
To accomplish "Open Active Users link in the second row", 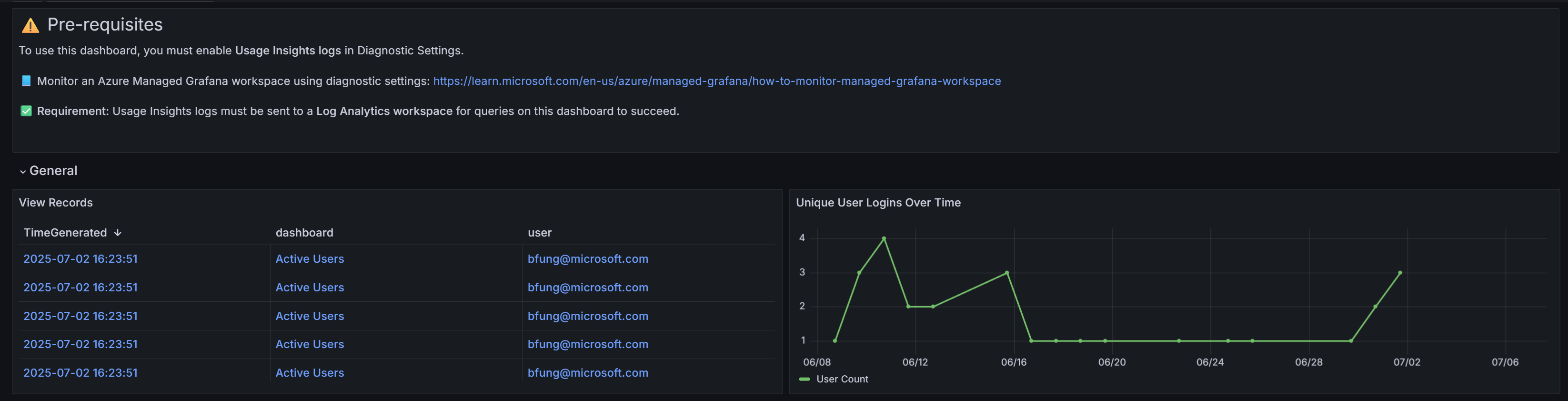I will coord(309,288).
